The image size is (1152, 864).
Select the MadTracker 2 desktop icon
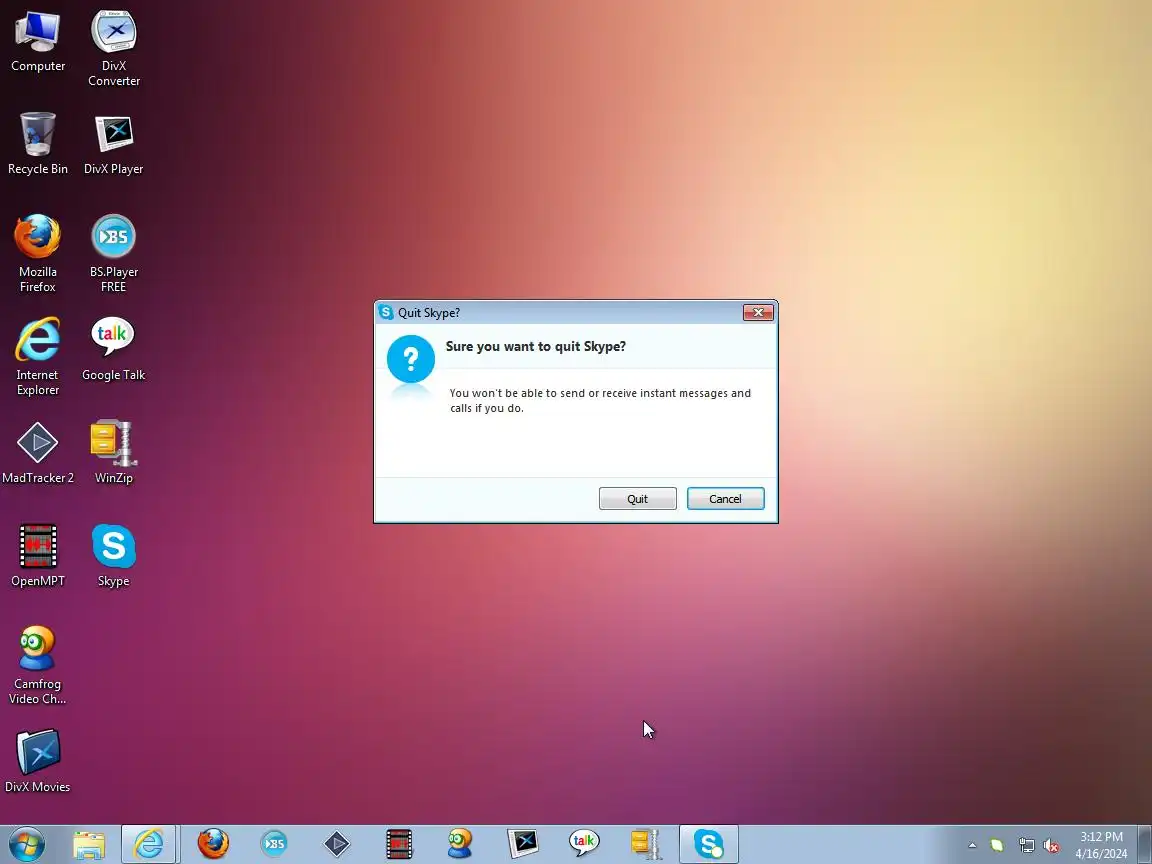click(x=37, y=453)
